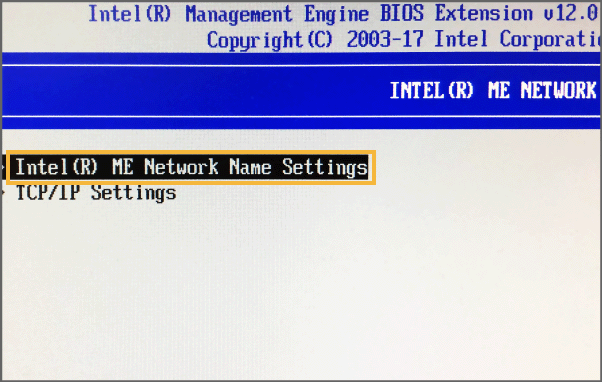This screenshot has width=602, height=382.
Task: Click the arrow beside TCP/IP Settings
Action: click(3, 192)
